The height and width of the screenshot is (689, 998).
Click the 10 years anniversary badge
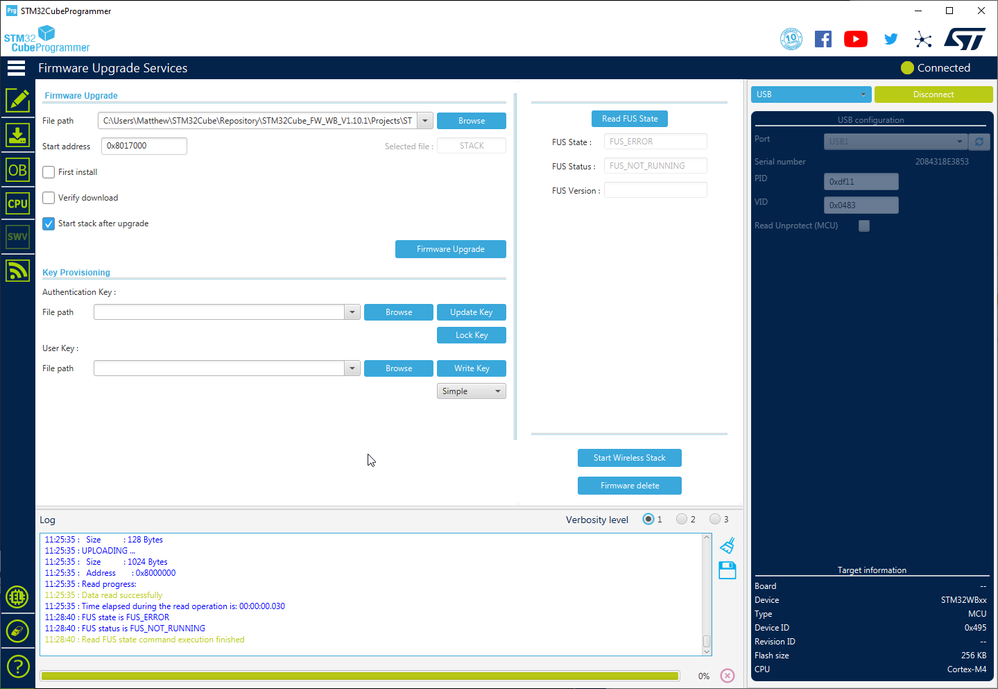point(791,39)
